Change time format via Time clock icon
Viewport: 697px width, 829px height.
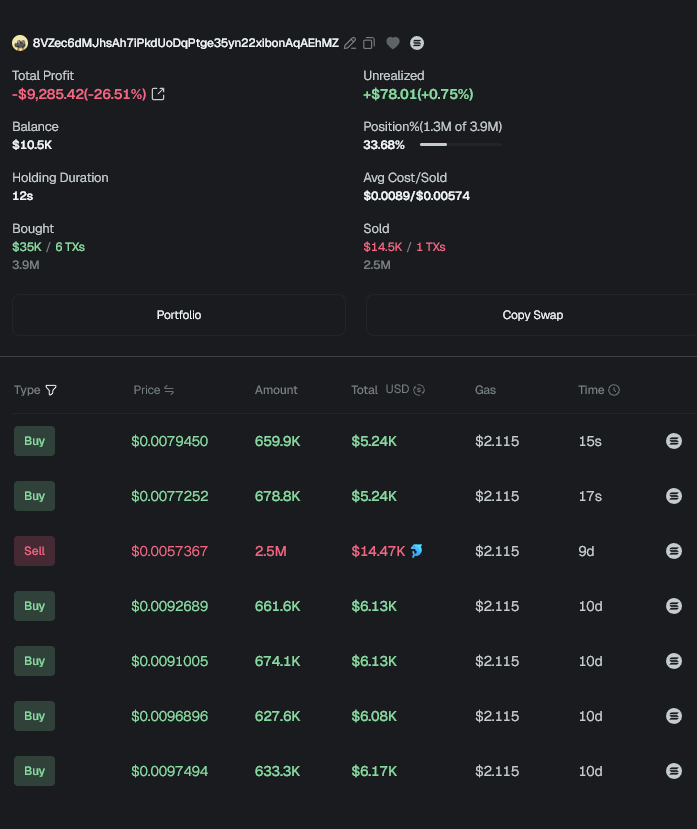pyautogui.click(x=614, y=390)
